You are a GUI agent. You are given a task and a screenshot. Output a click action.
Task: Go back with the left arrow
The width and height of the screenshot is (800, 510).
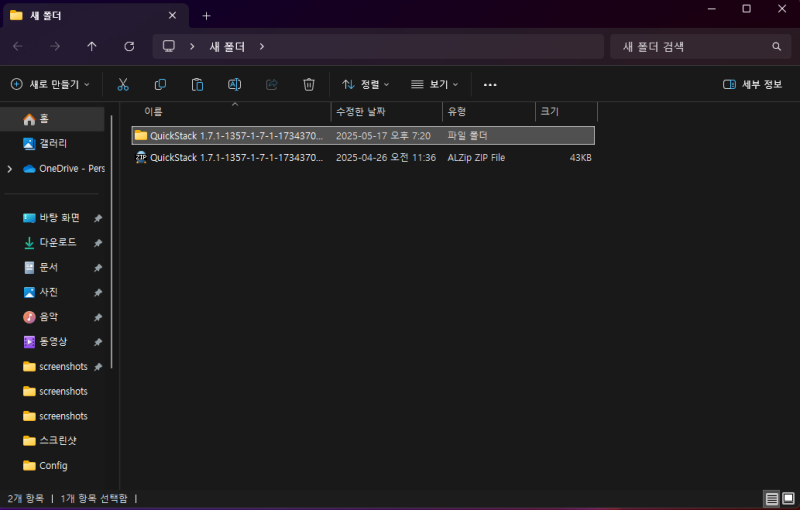(18, 46)
